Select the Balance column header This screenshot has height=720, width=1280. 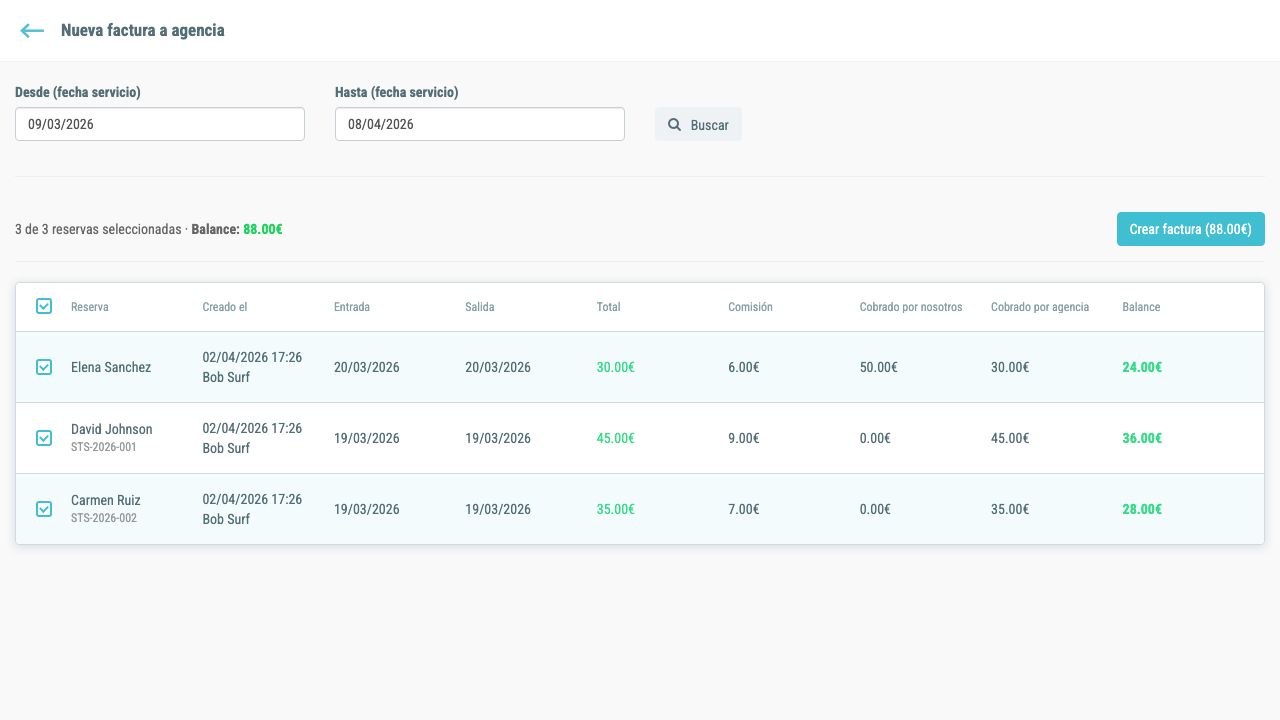pyautogui.click(x=1141, y=307)
